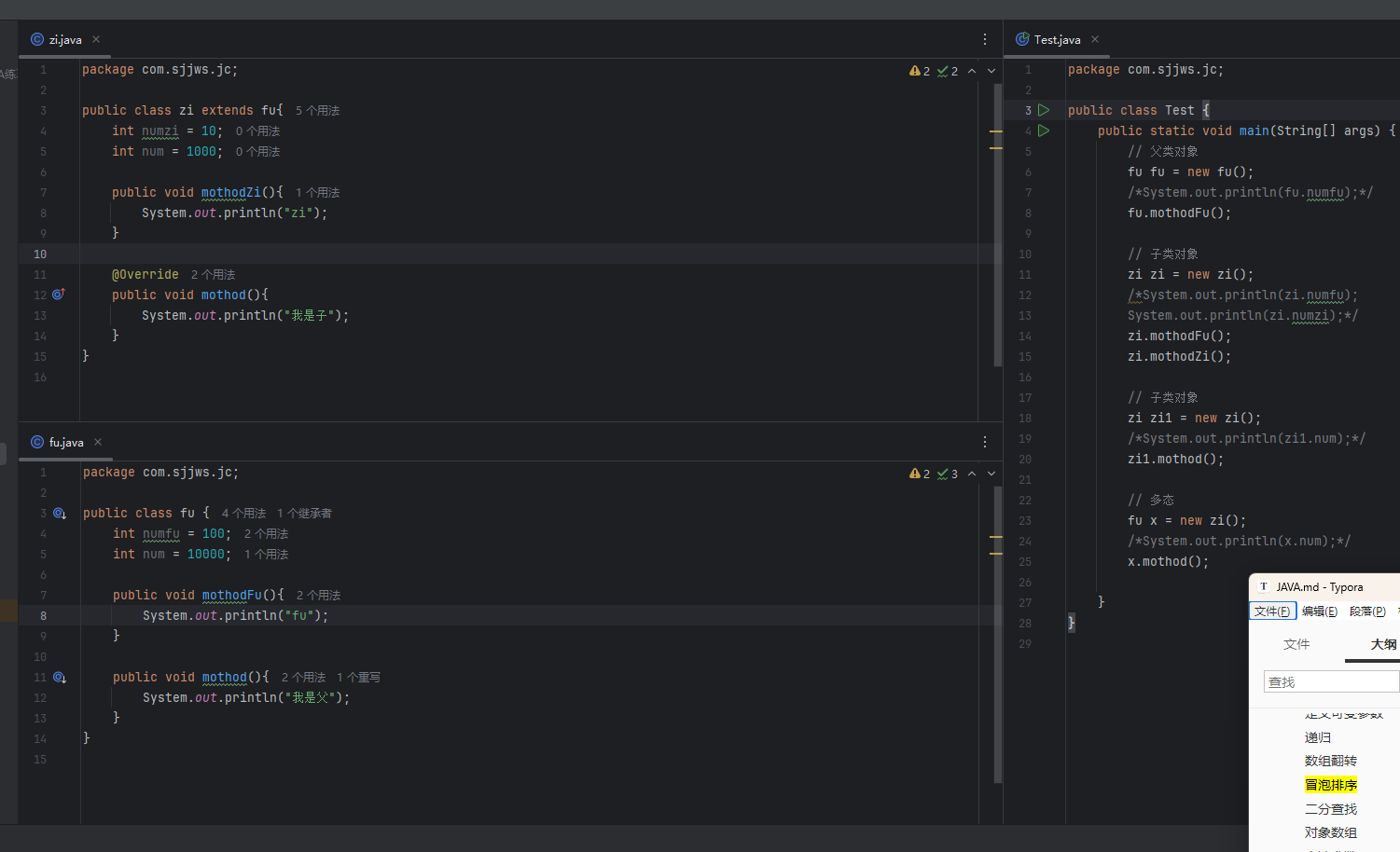Jump to next problem in fu.java
Image resolution: width=1400 pixels, height=852 pixels.
click(991, 474)
